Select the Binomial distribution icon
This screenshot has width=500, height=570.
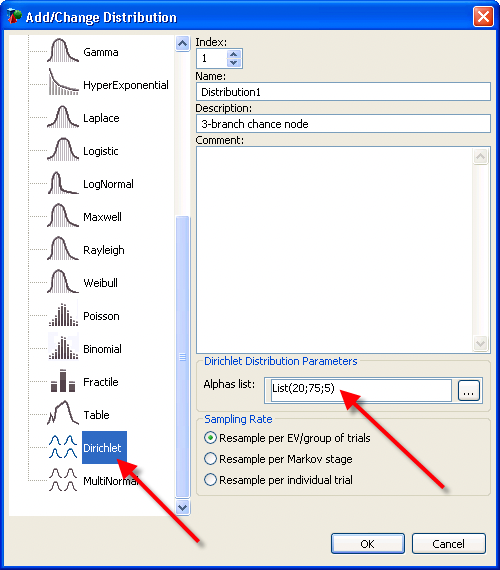[64, 348]
